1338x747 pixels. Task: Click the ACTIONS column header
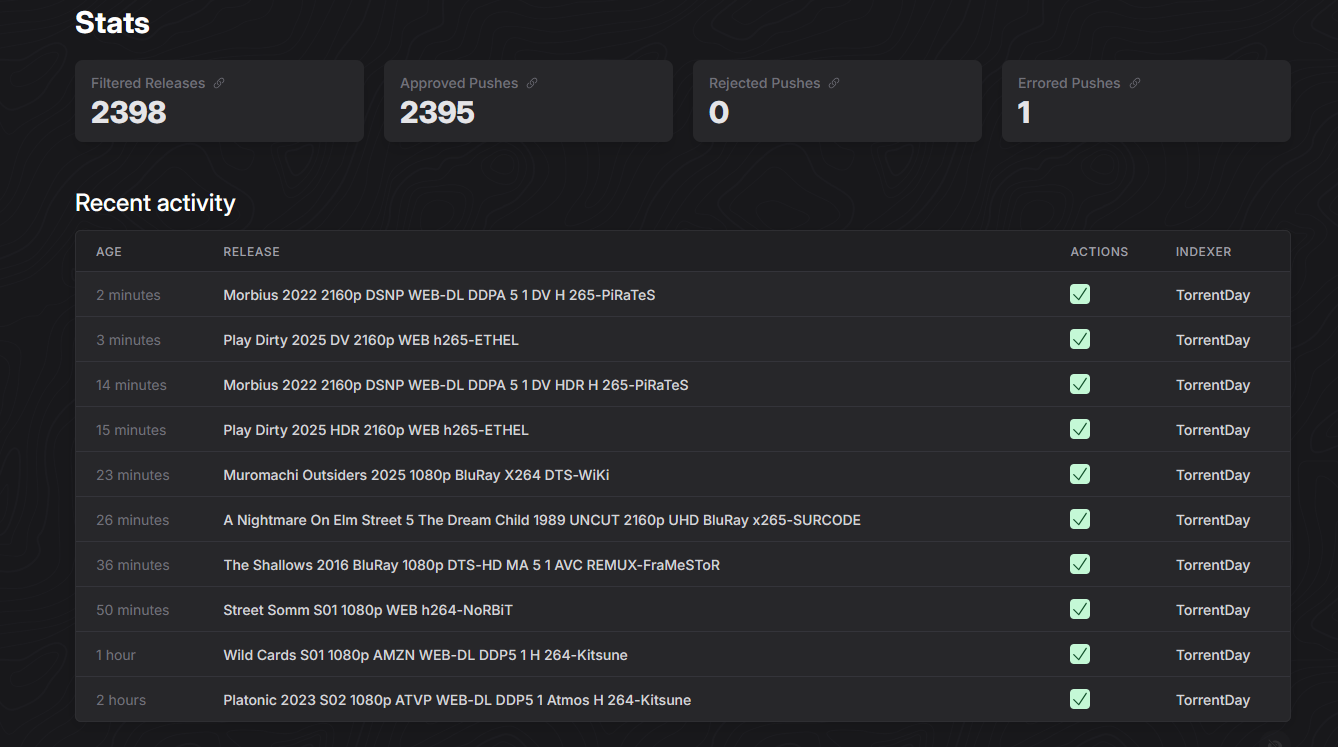point(1099,252)
